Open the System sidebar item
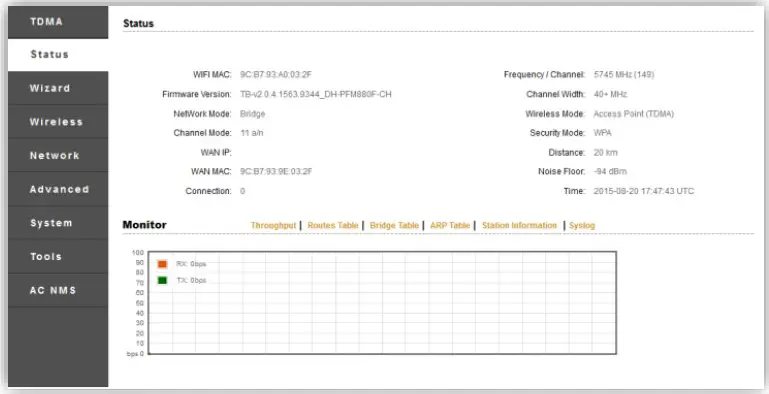 click(58, 223)
